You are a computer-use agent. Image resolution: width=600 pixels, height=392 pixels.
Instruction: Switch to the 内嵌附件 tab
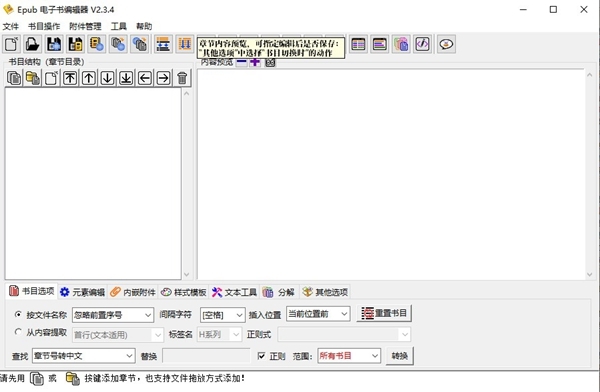point(133,292)
